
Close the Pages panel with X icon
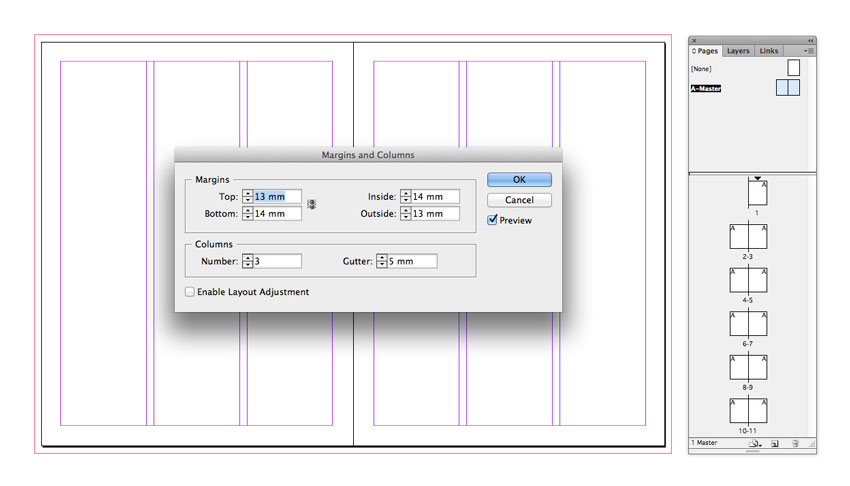click(x=694, y=40)
